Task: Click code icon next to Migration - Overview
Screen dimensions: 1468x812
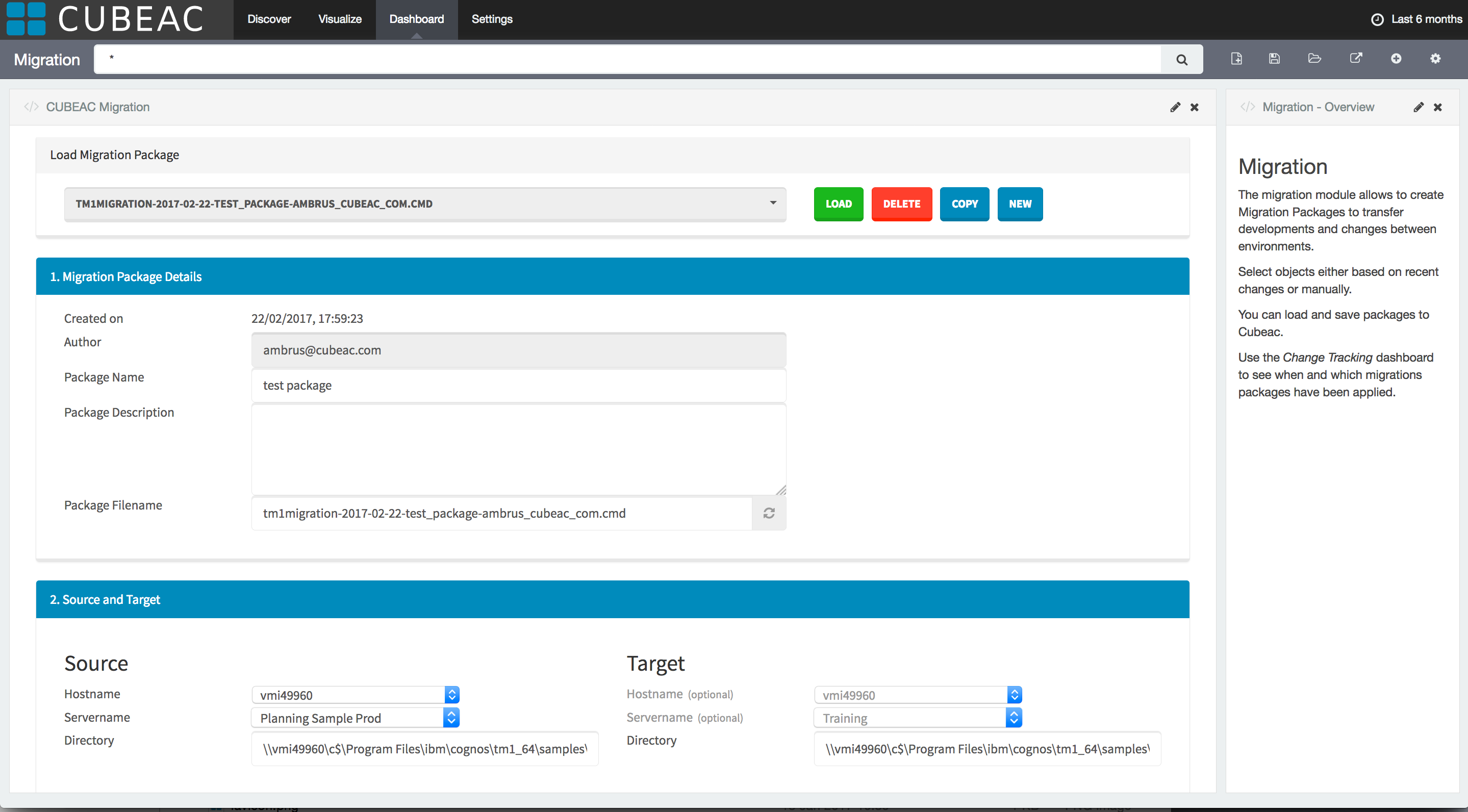Action: [x=1248, y=107]
